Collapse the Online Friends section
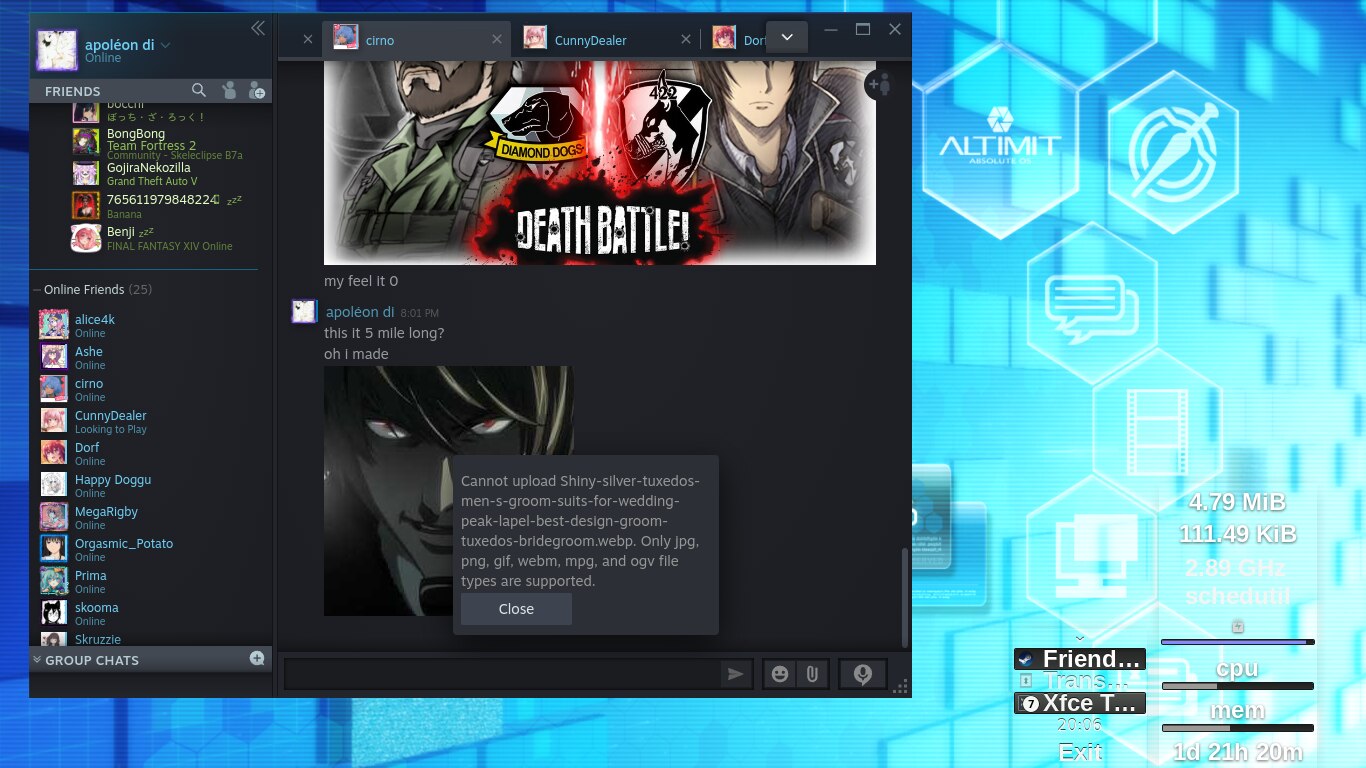This screenshot has width=1366, height=768. coord(37,290)
